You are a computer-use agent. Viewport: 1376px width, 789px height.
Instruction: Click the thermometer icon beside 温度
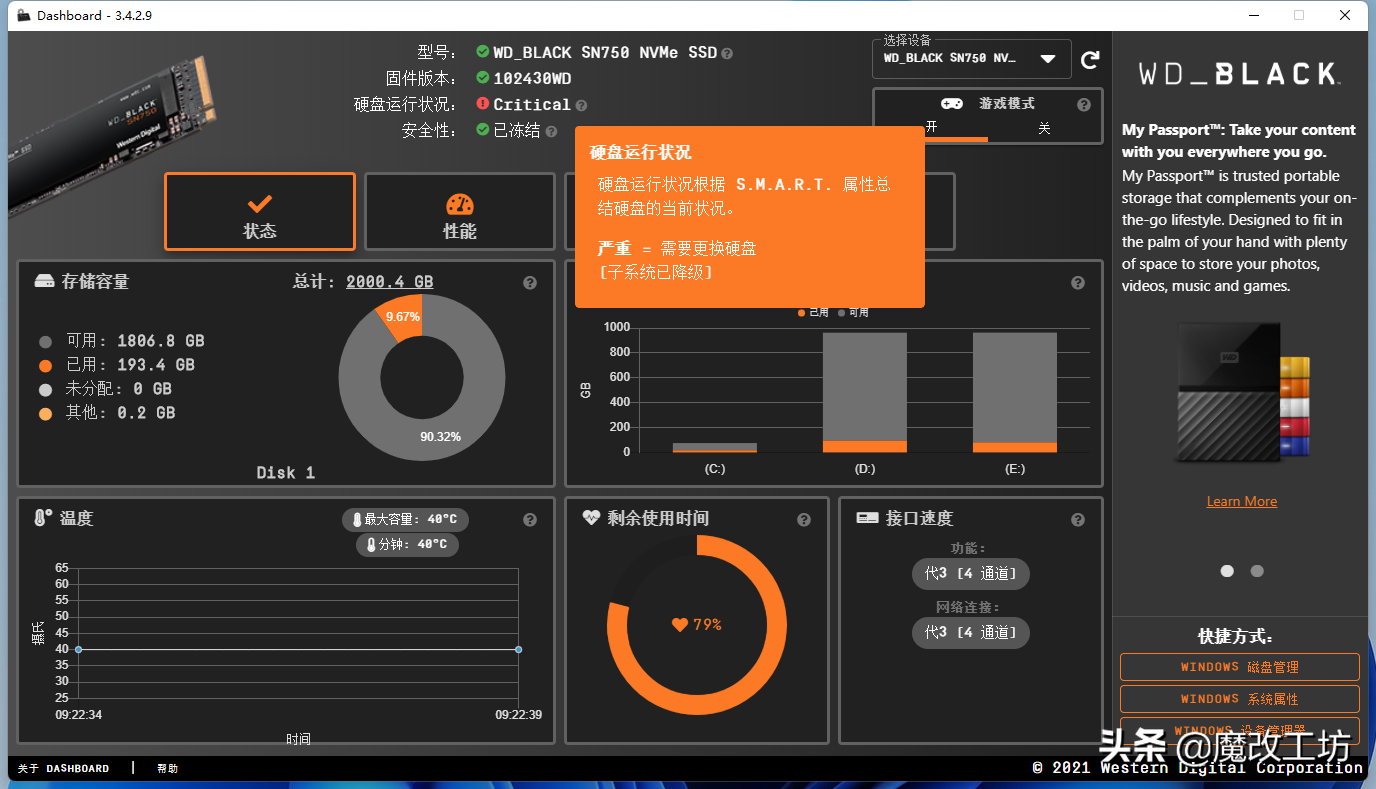pos(43,518)
